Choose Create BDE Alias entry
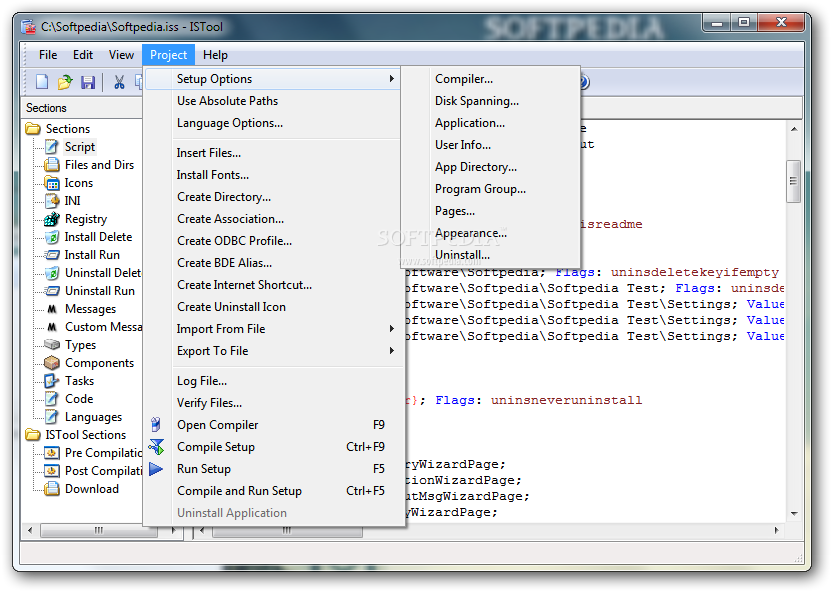 tap(273, 263)
